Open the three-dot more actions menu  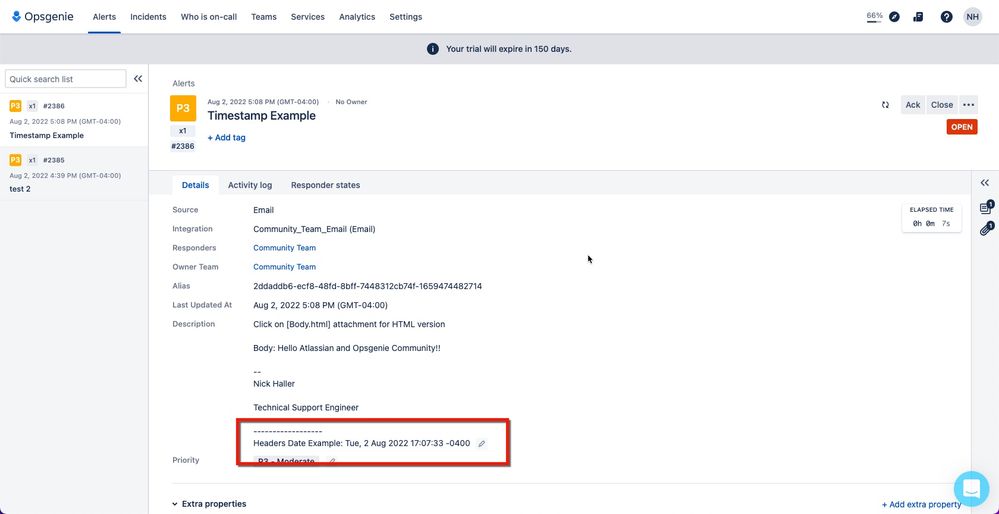(x=968, y=105)
